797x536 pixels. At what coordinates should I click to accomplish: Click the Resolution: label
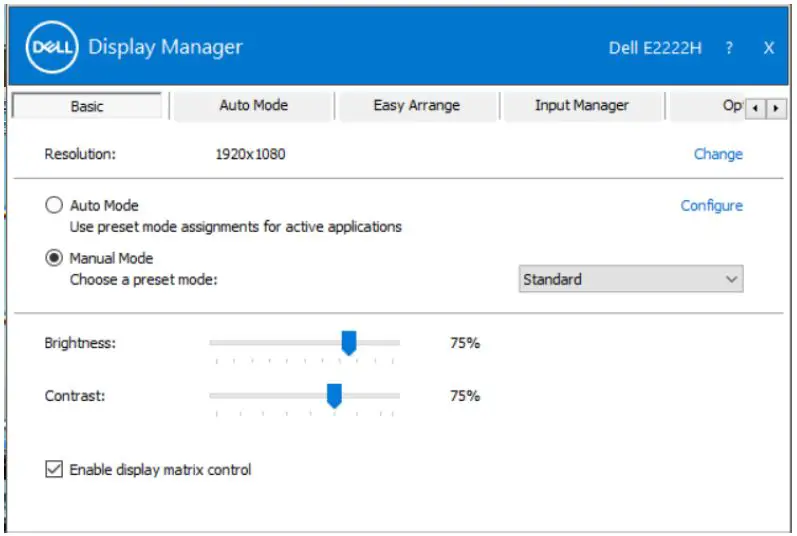tap(80, 154)
